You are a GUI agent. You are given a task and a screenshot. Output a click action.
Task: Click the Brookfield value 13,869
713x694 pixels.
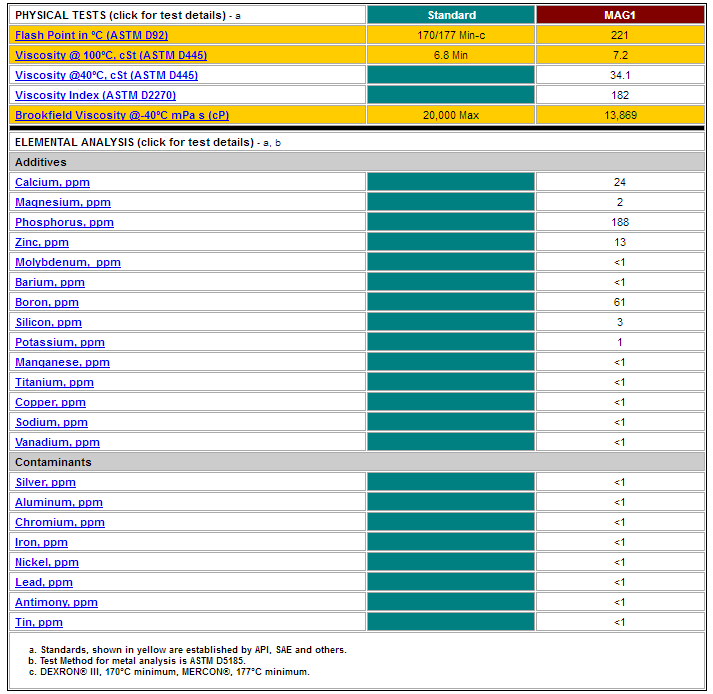tap(620, 115)
